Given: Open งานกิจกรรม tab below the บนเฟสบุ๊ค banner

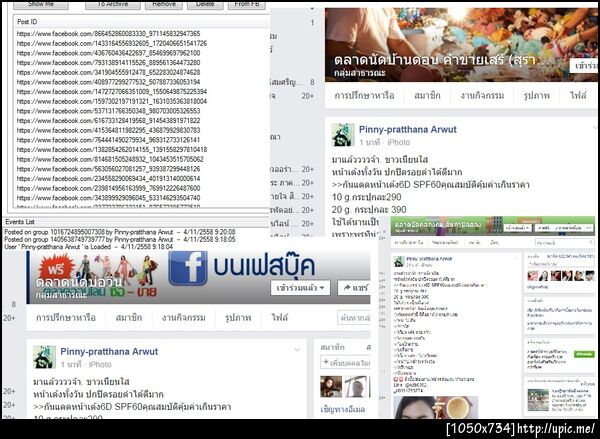Looking at the screenshot, I should 184,317.
